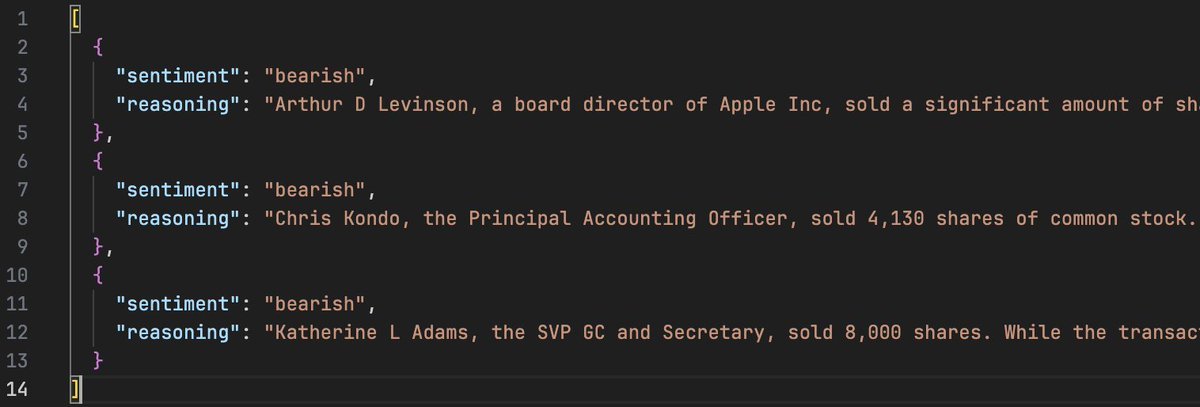Screen dimensions: 1200x407
Task: Place cursor at opening square bracket on line 1
Action: click(75, 19)
